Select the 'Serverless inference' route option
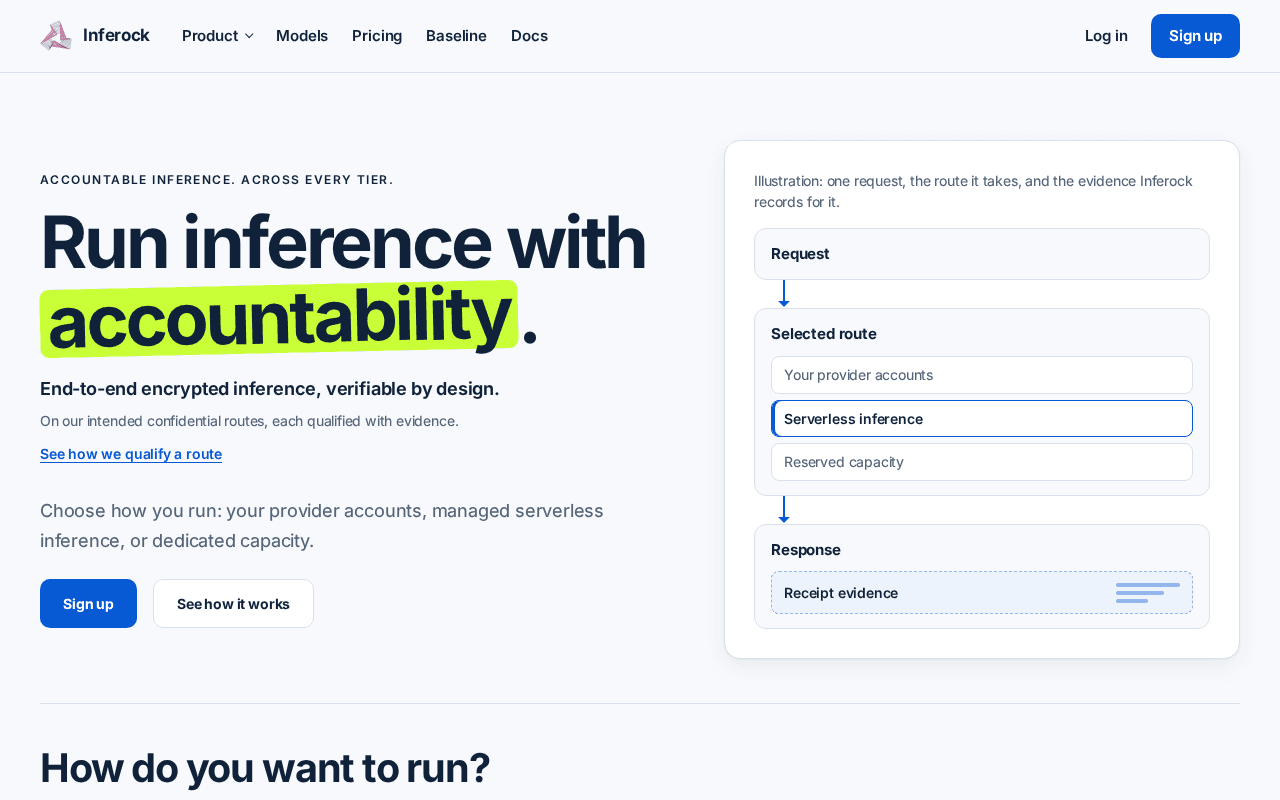The height and width of the screenshot is (800, 1280). click(x=982, y=419)
